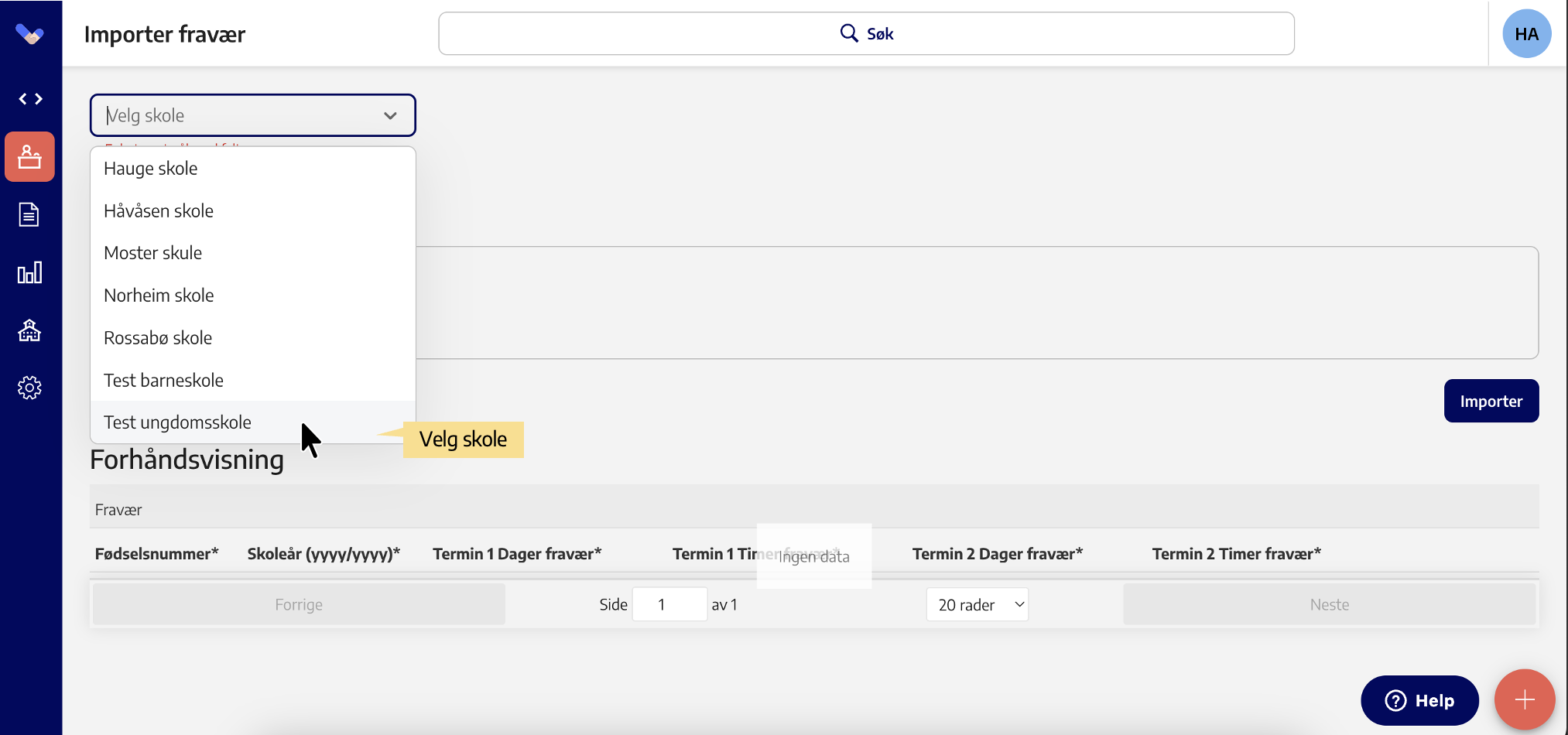Select Hauge skole from the list
Image resolution: width=1568 pixels, height=735 pixels.
click(x=151, y=169)
